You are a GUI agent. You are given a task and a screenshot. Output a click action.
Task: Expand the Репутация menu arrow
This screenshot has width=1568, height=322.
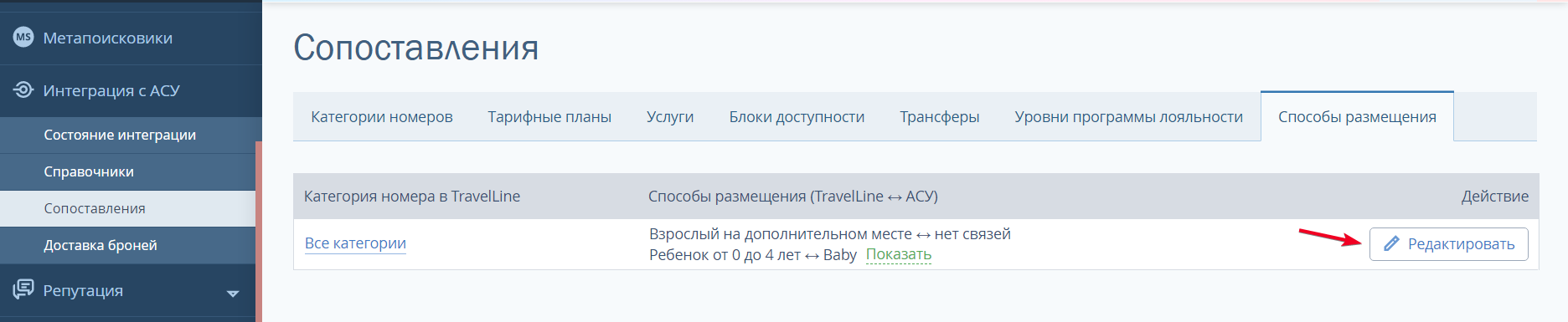point(233,293)
